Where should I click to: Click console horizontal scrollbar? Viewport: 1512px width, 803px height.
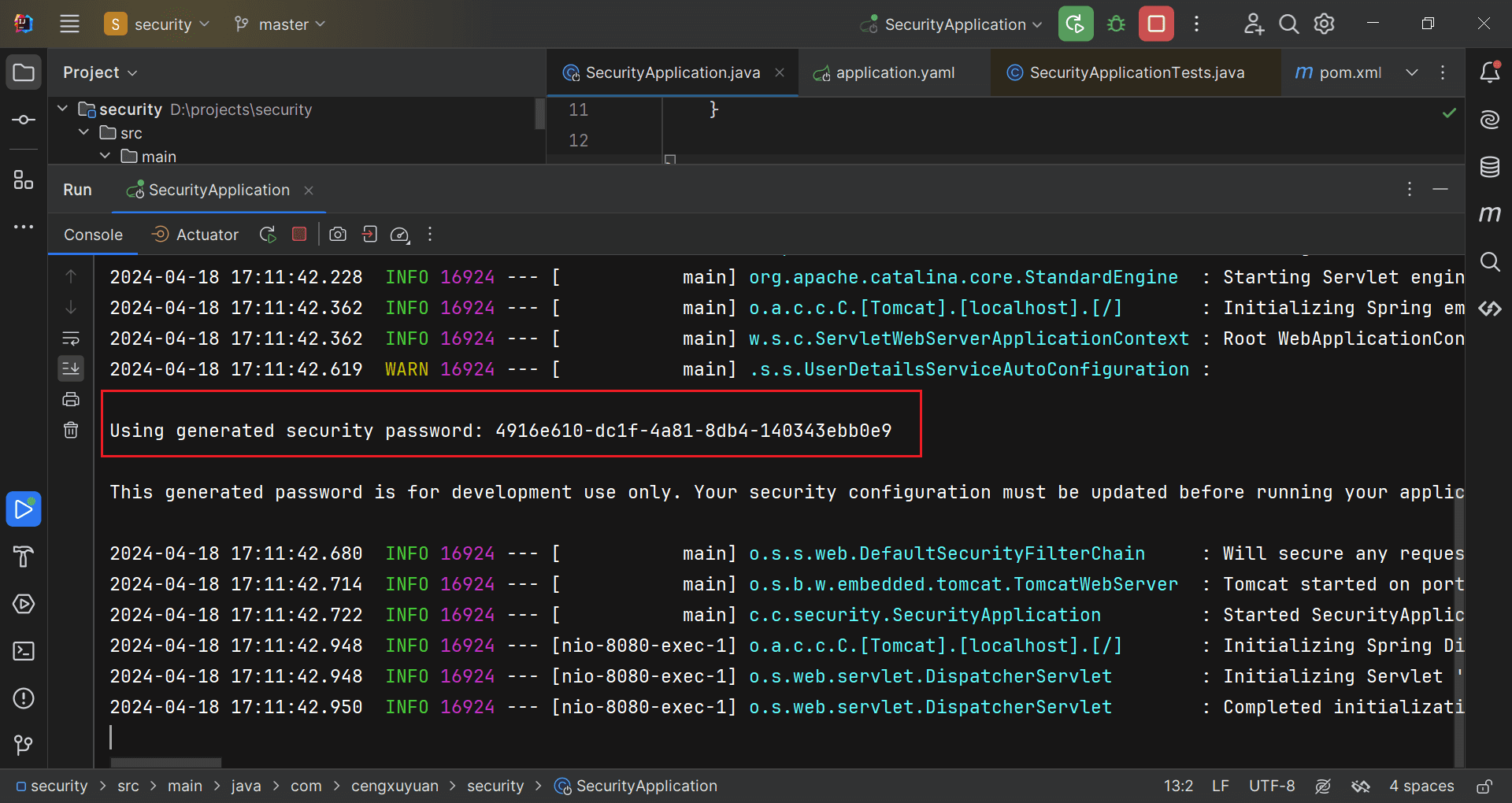[166, 762]
